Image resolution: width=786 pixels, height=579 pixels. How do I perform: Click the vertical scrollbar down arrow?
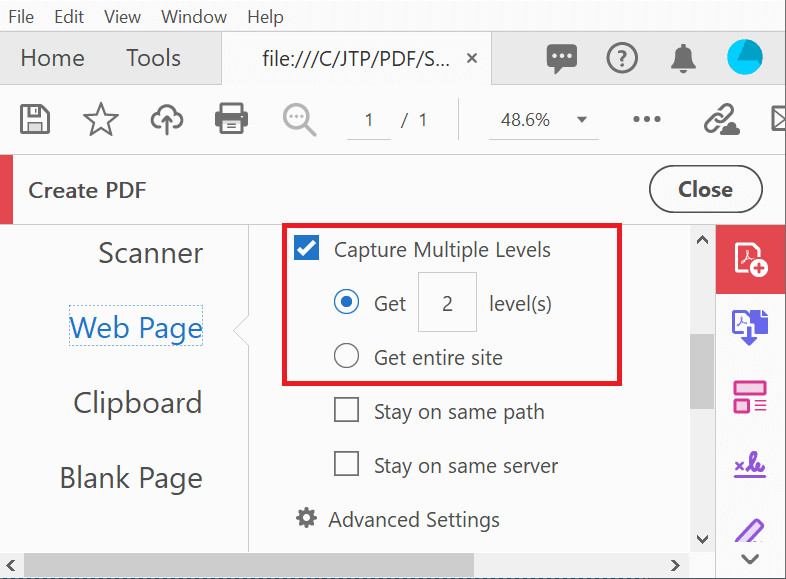[703, 539]
